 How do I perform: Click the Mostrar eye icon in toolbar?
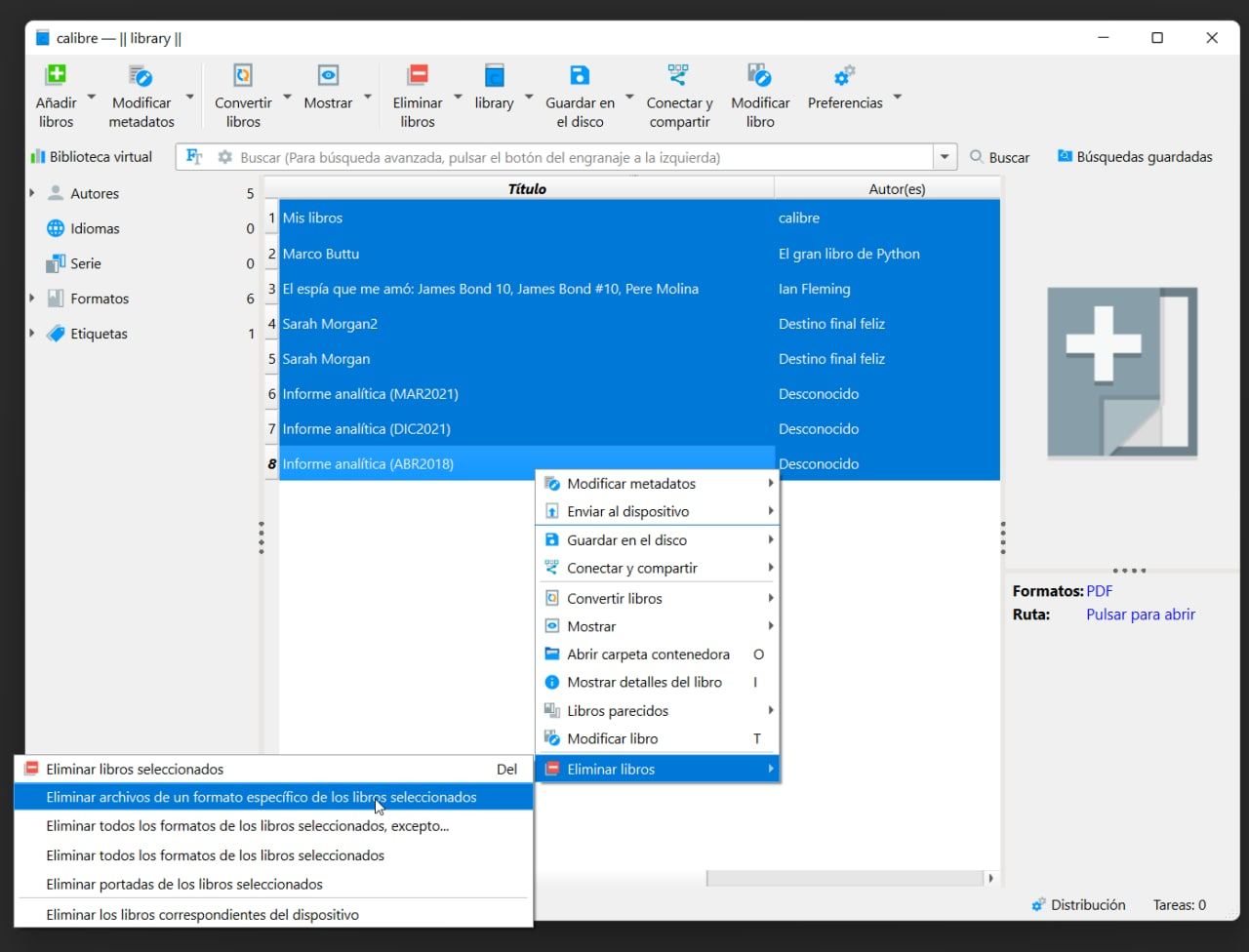(x=328, y=77)
